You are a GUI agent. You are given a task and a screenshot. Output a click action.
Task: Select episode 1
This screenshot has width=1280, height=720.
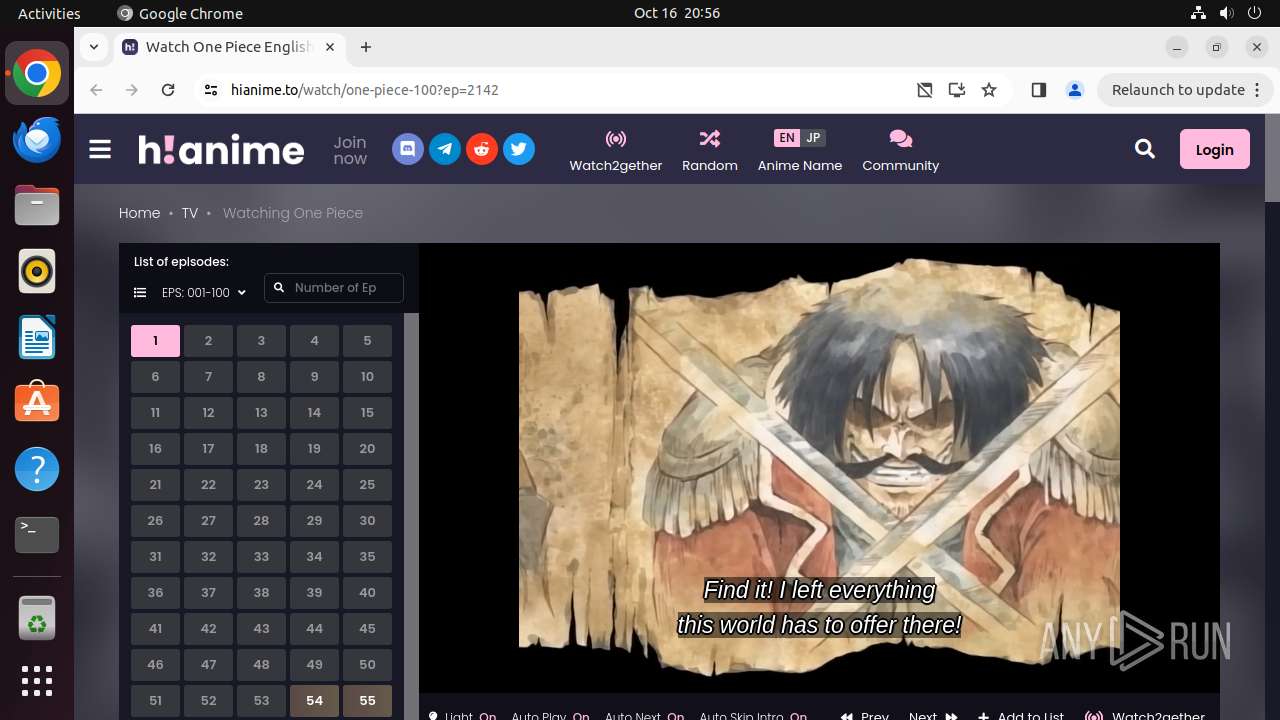tap(155, 341)
